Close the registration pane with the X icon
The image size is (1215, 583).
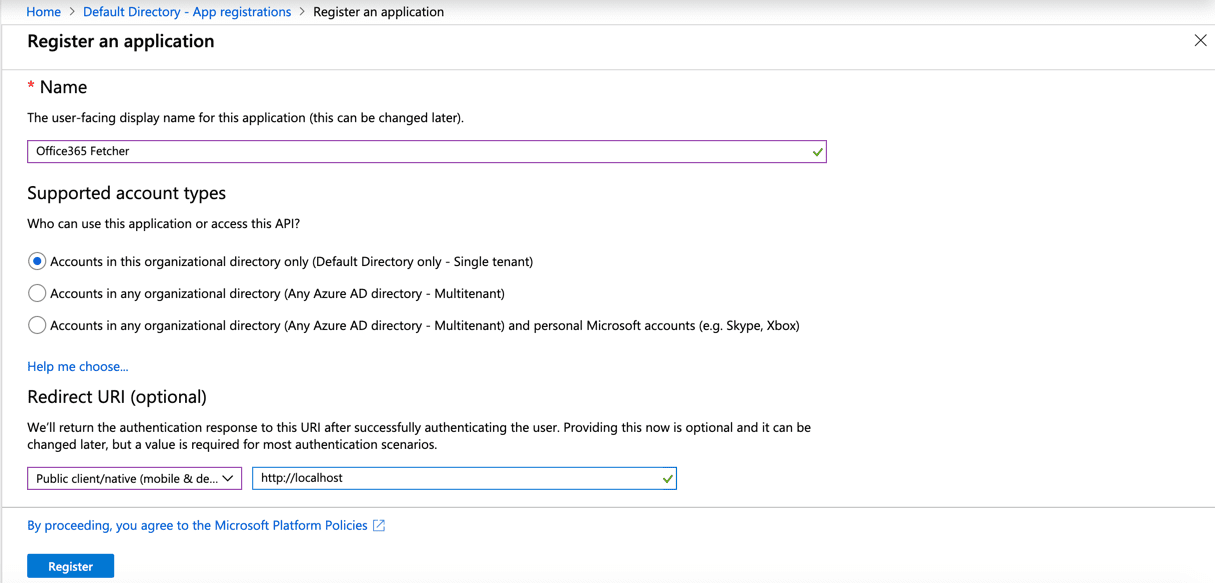click(x=1200, y=40)
